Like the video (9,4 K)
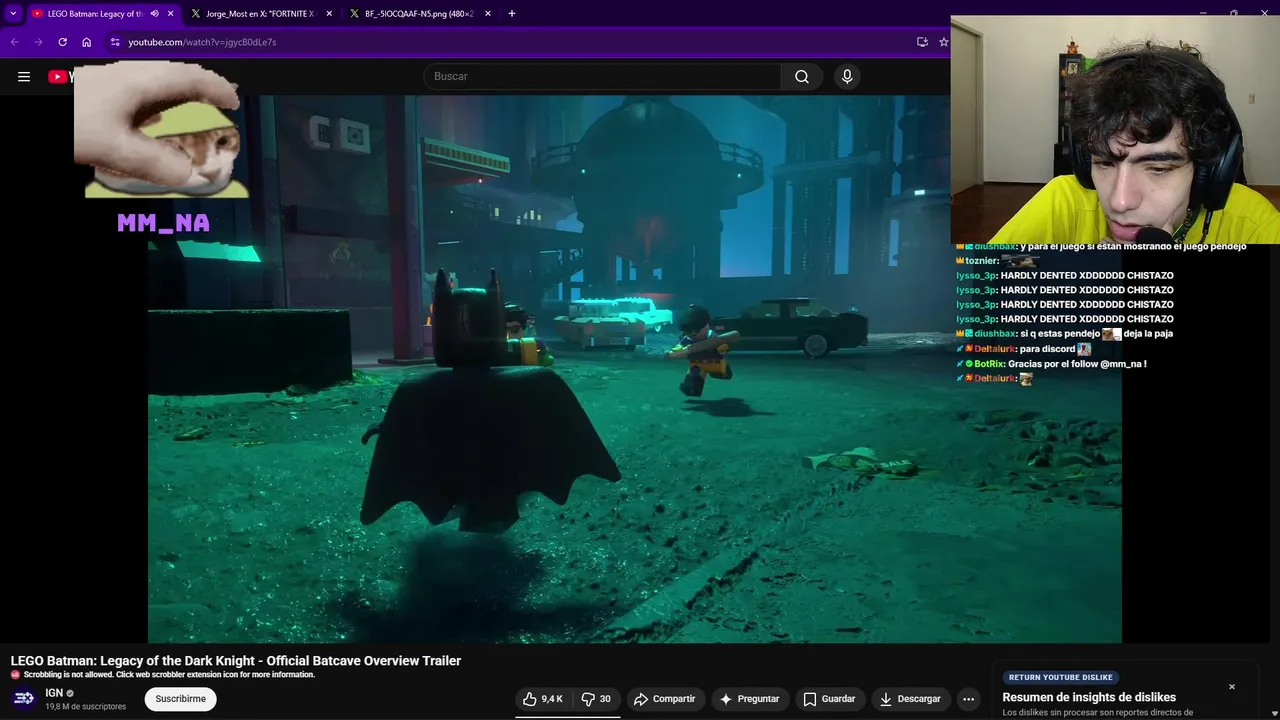The image size is (1280, 720). (543, 699)
